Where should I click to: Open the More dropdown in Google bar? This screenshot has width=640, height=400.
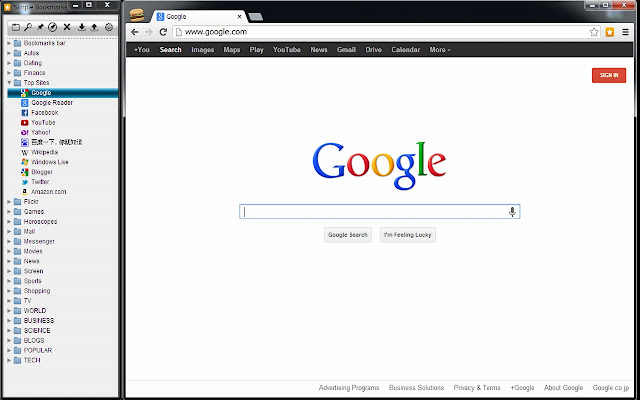coord(440,50)
